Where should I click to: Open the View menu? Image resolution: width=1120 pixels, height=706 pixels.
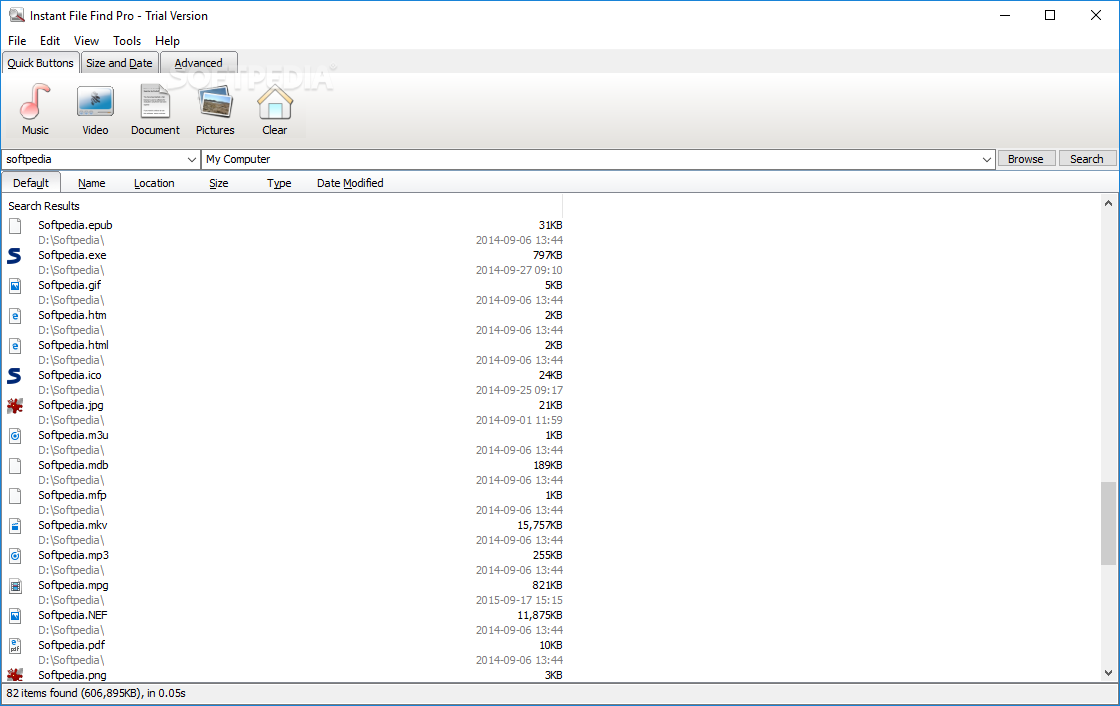(x=86, y=41)
